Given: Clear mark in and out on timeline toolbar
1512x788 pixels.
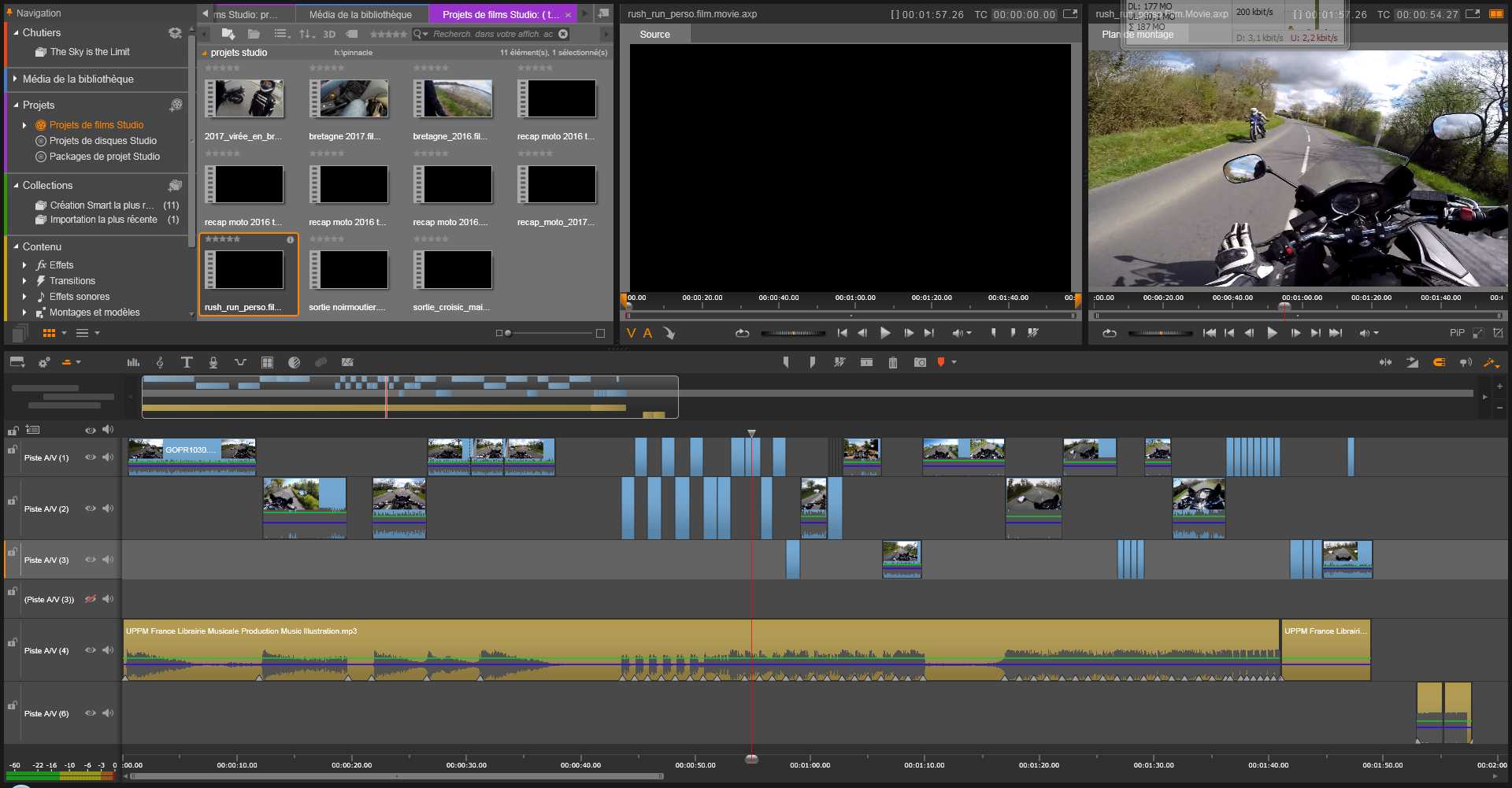Looking at the screenshot, I should click(x=839, y=362).
